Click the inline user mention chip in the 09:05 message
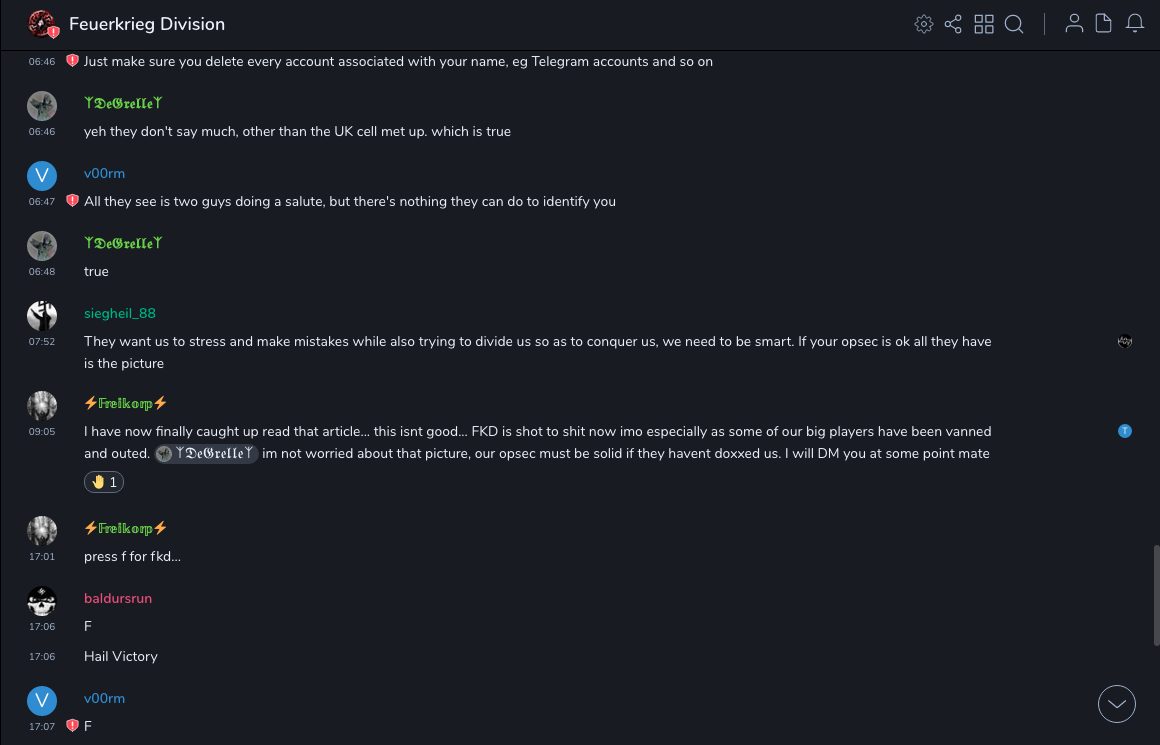Screen dimensions: 1160x745 tap(207, 454)
